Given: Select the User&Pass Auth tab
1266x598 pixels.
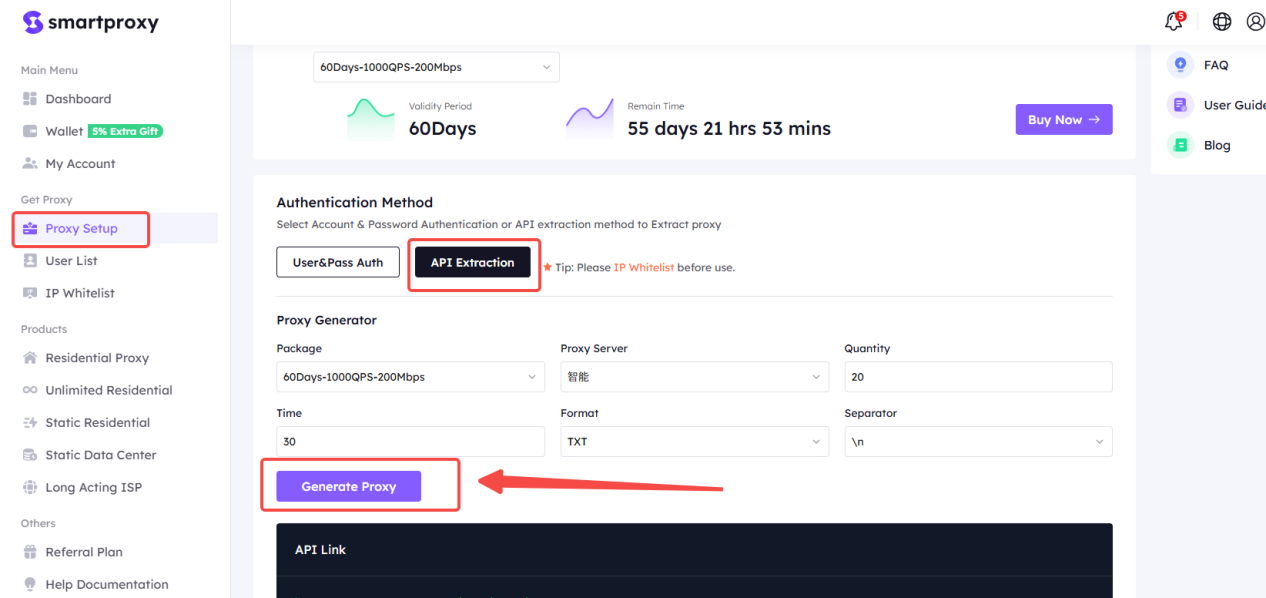Looking at the screenshot, I should 338,262.
